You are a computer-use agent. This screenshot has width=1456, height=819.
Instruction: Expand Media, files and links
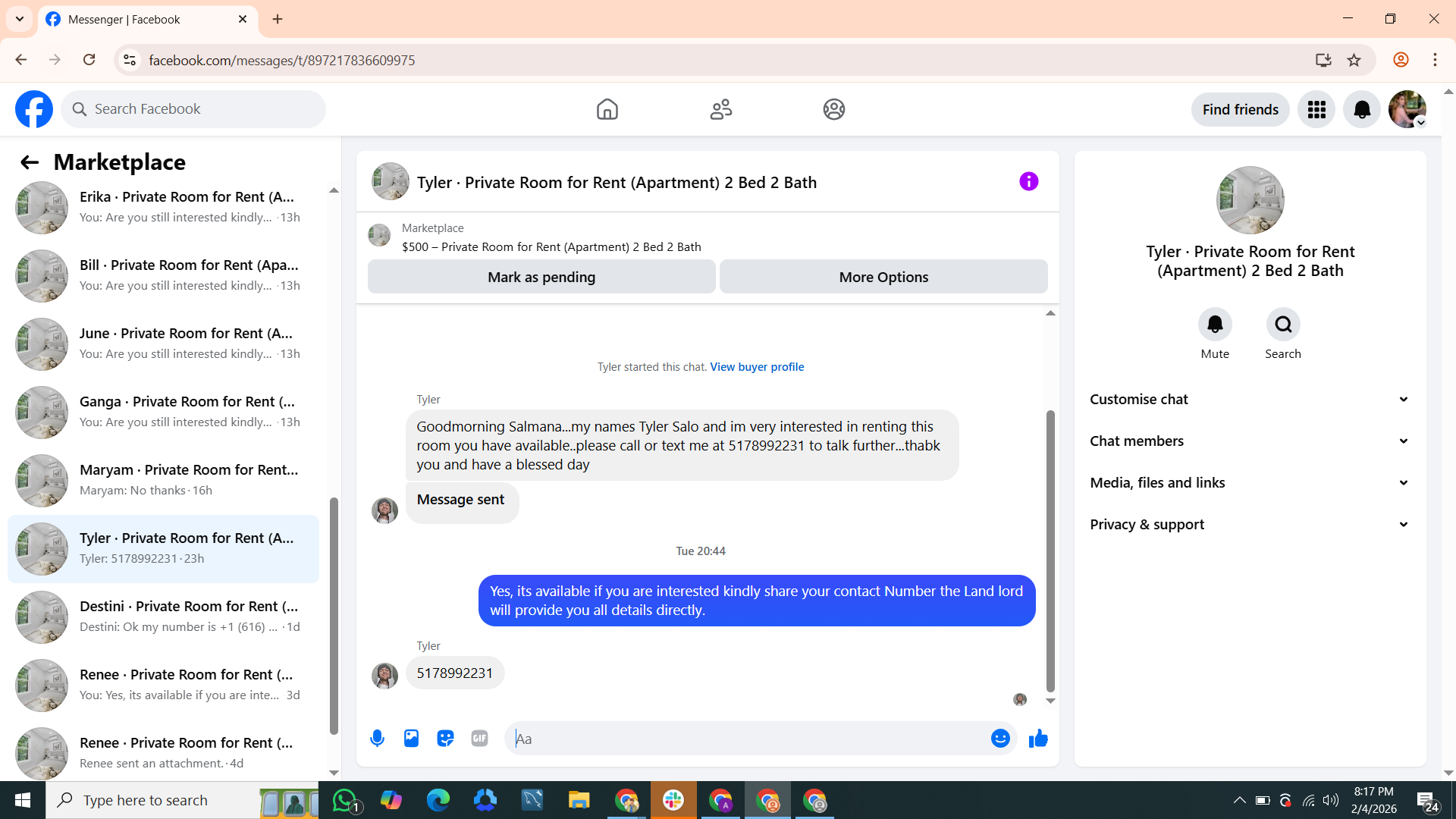(x=1250, y=483)
